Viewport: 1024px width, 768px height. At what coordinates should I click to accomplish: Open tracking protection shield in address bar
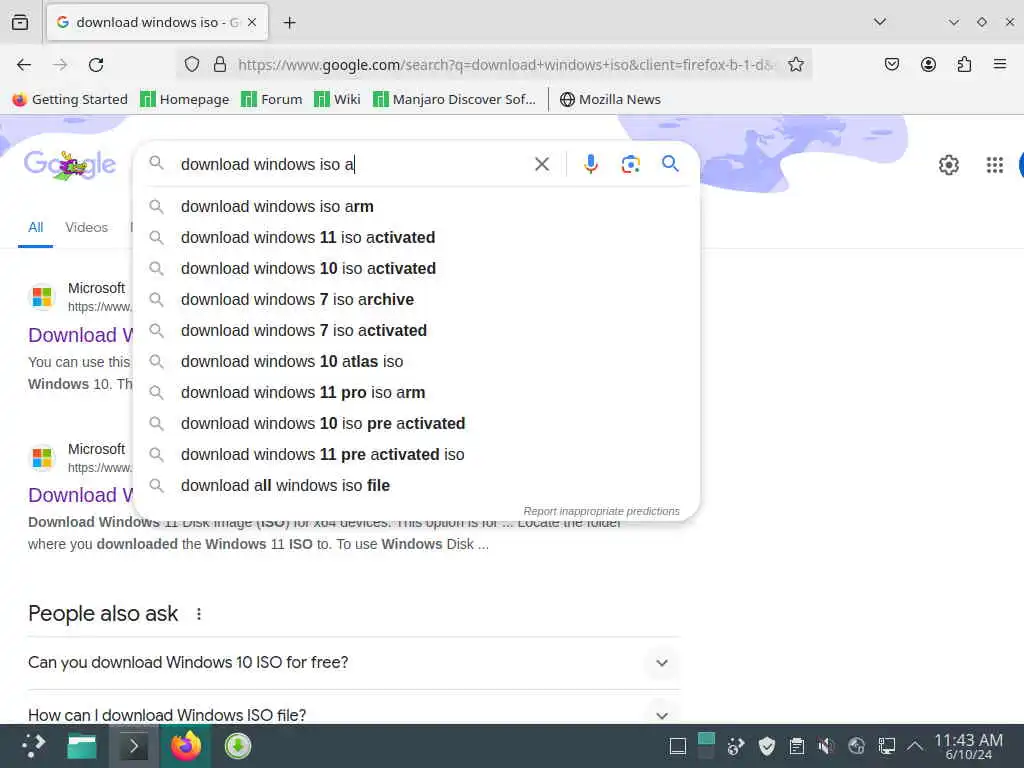(191, 64)
